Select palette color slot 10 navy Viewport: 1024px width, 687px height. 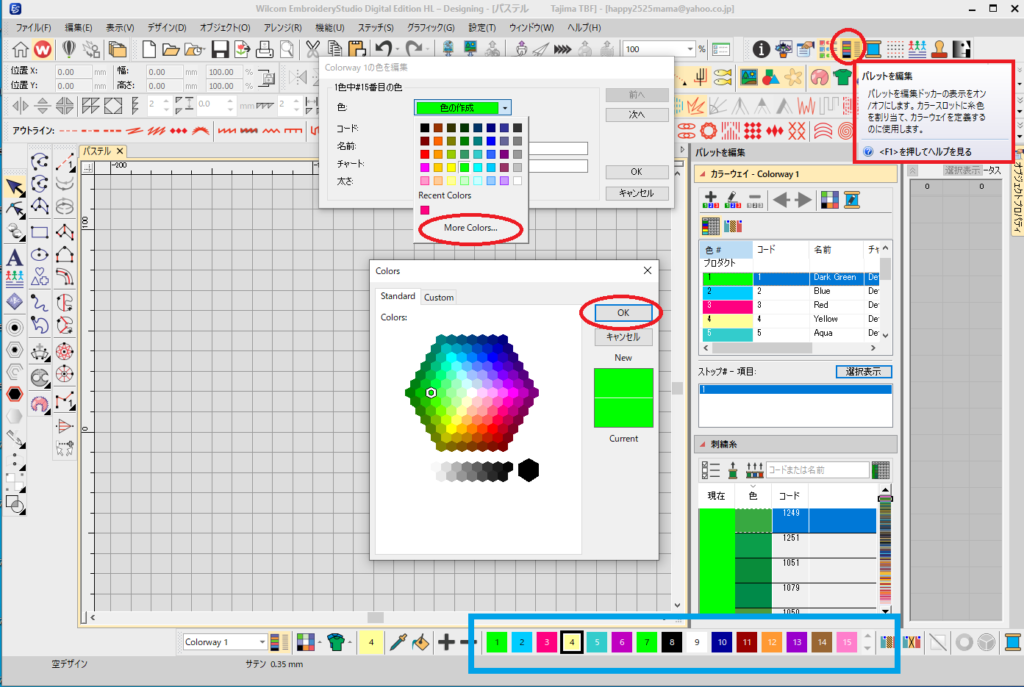point(722,643)
